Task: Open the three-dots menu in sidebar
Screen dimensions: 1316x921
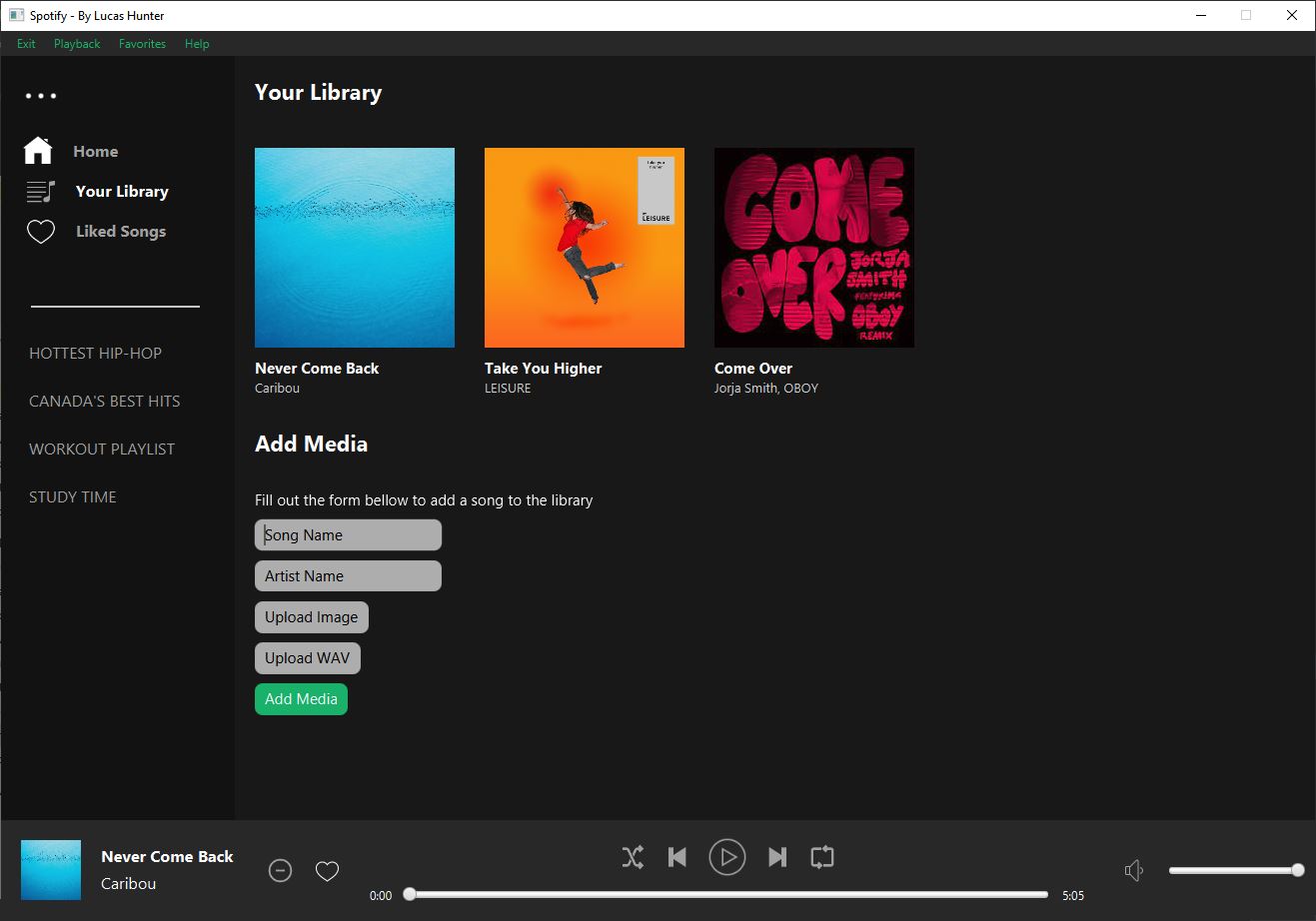Action: click(41, 96)
